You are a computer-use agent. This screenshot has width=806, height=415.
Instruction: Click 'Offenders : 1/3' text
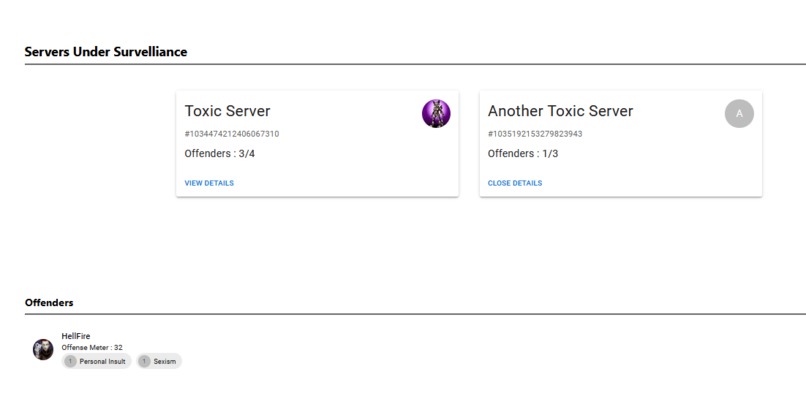[523, 153]
